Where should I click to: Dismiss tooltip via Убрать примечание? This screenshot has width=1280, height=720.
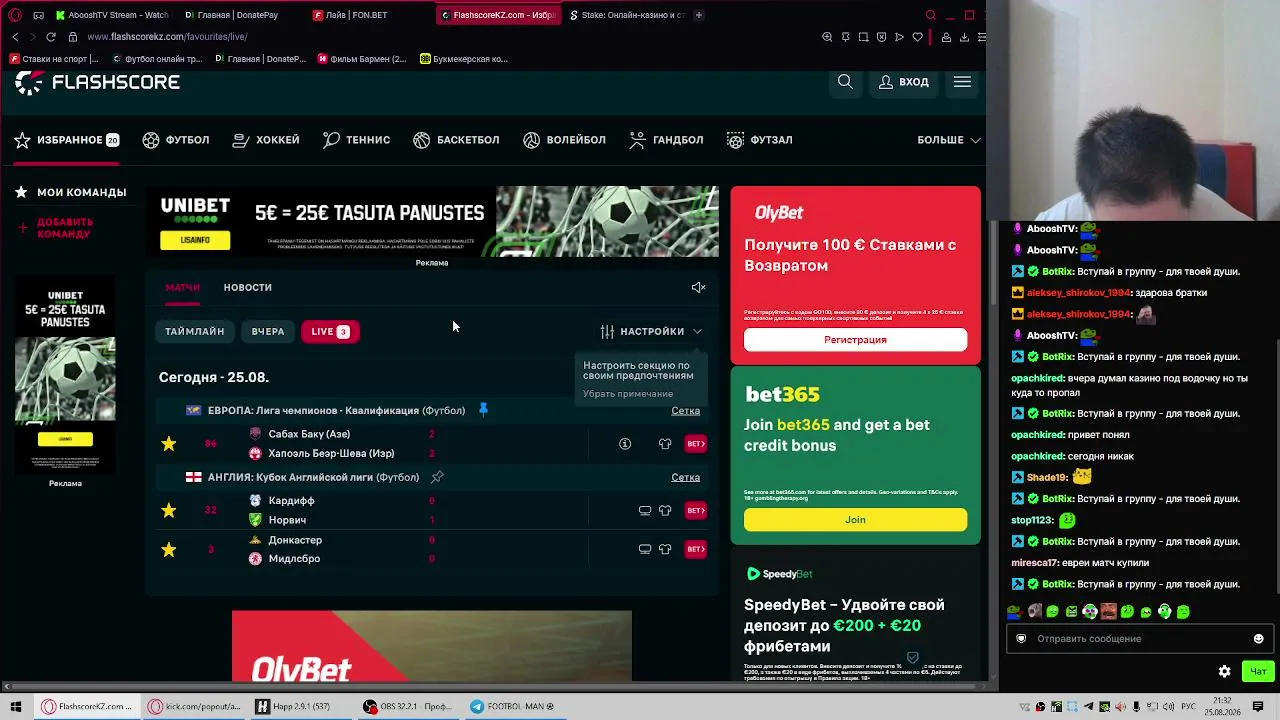tap(628, 394)
